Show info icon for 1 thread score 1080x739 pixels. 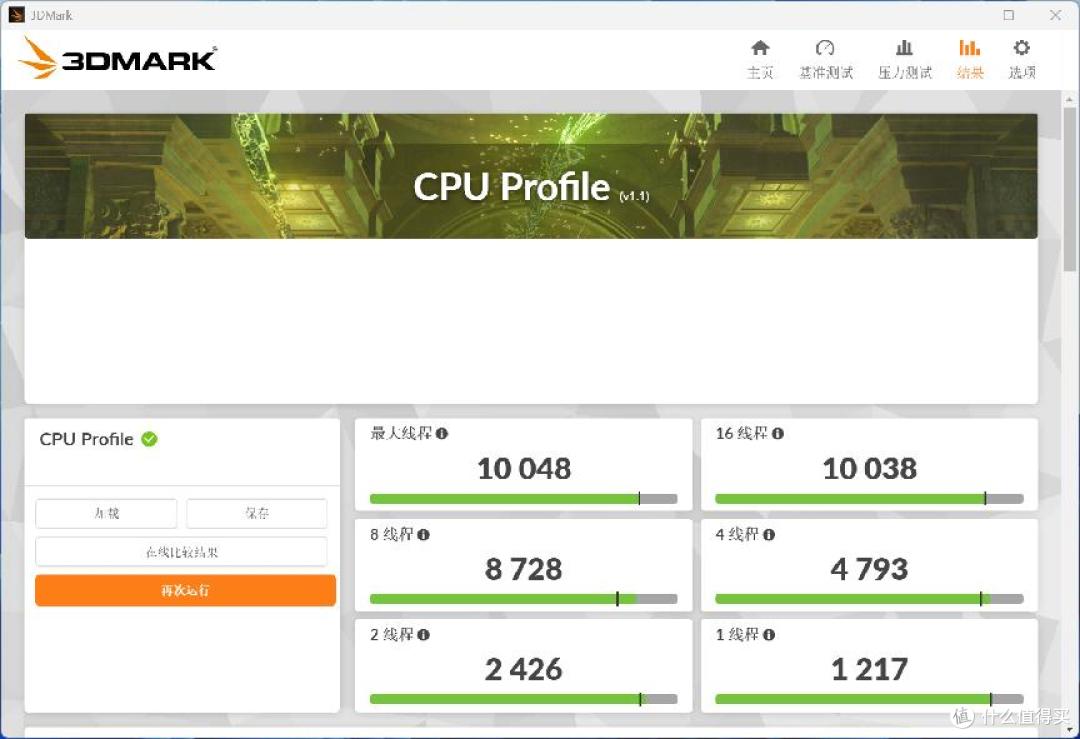pyautogui.click(x=769, y=635)
